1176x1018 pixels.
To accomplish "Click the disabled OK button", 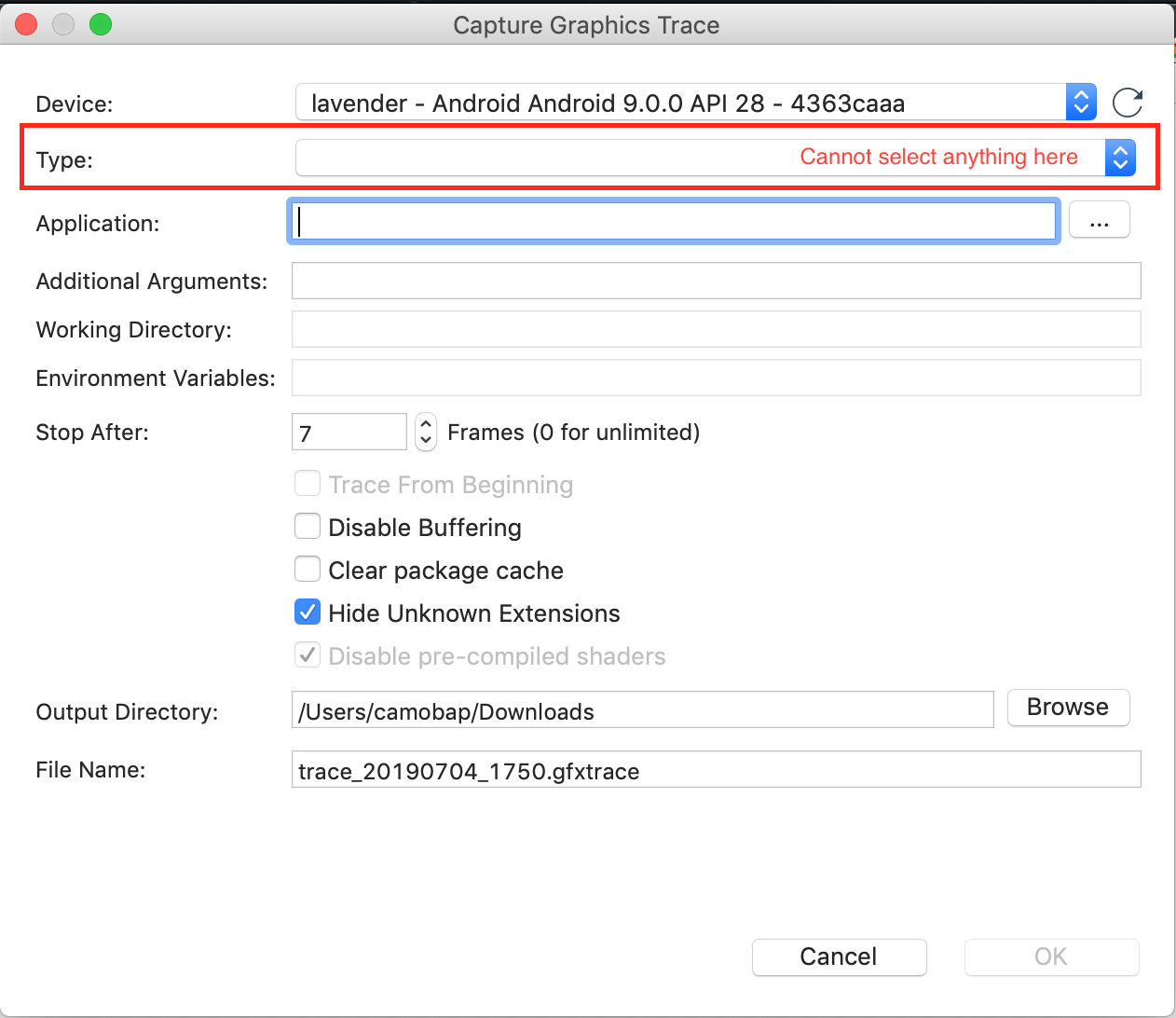I will [x=1050, y=956].
